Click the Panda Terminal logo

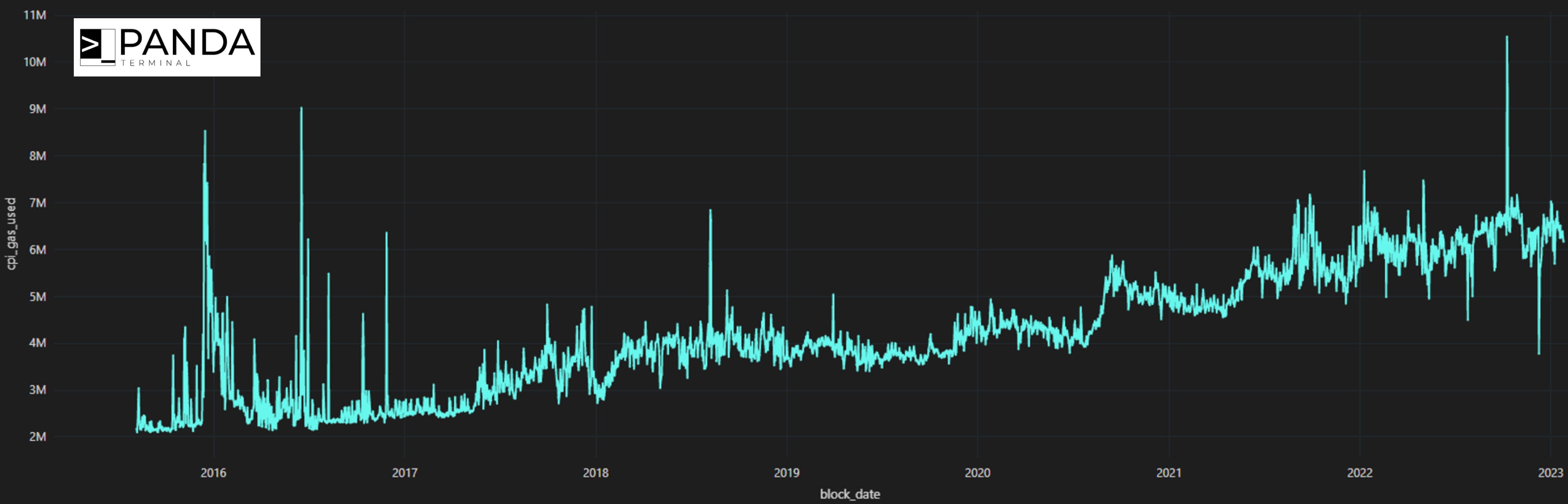pos(167,47)
